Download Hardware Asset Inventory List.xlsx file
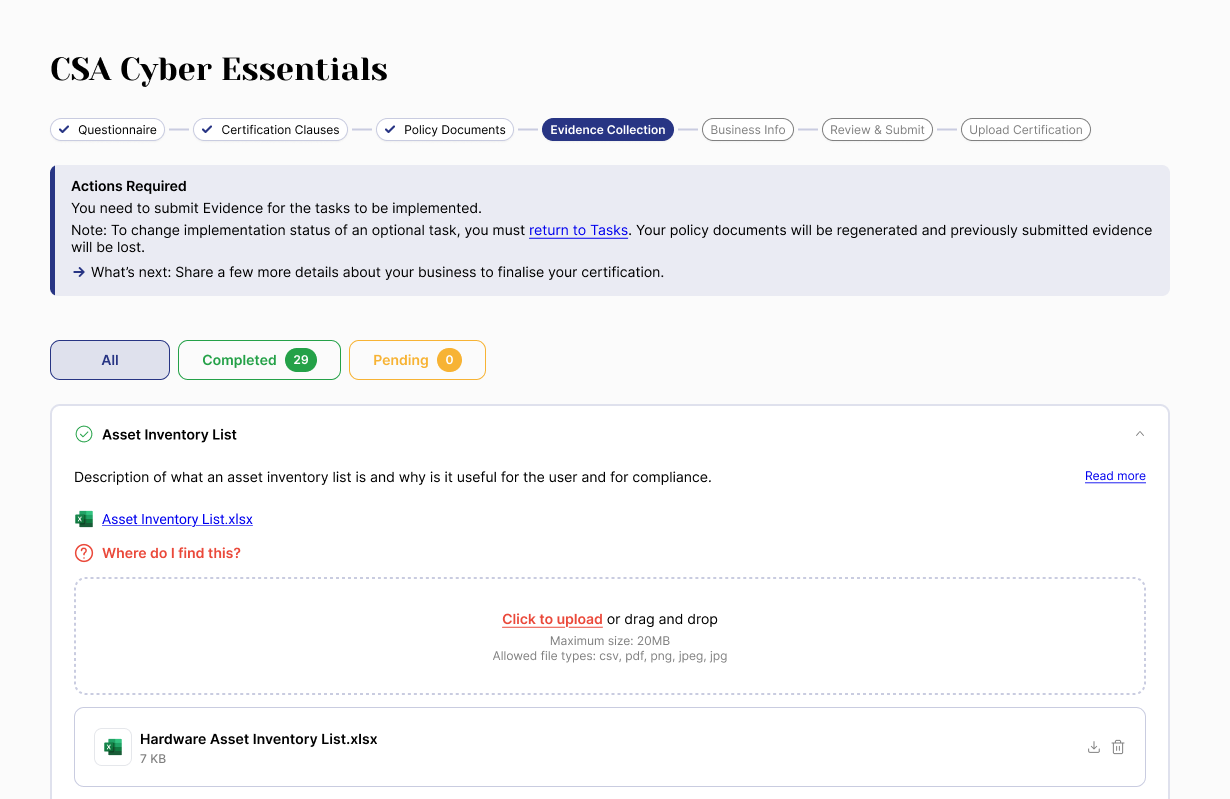This screenshot has width=1230, height=799. pyautogui.click(x=1094, y=747)
